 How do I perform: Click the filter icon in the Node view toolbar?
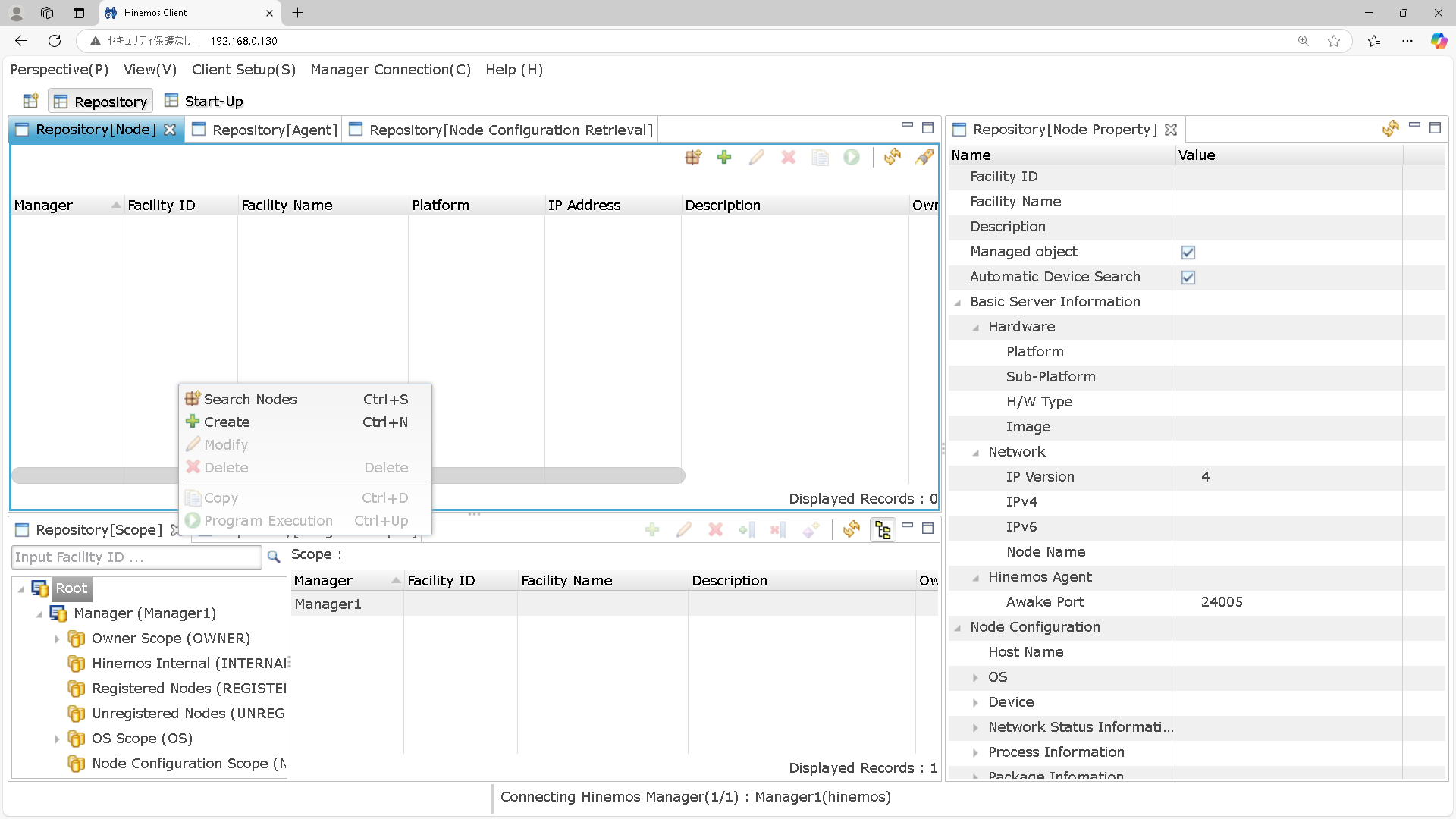924,157
